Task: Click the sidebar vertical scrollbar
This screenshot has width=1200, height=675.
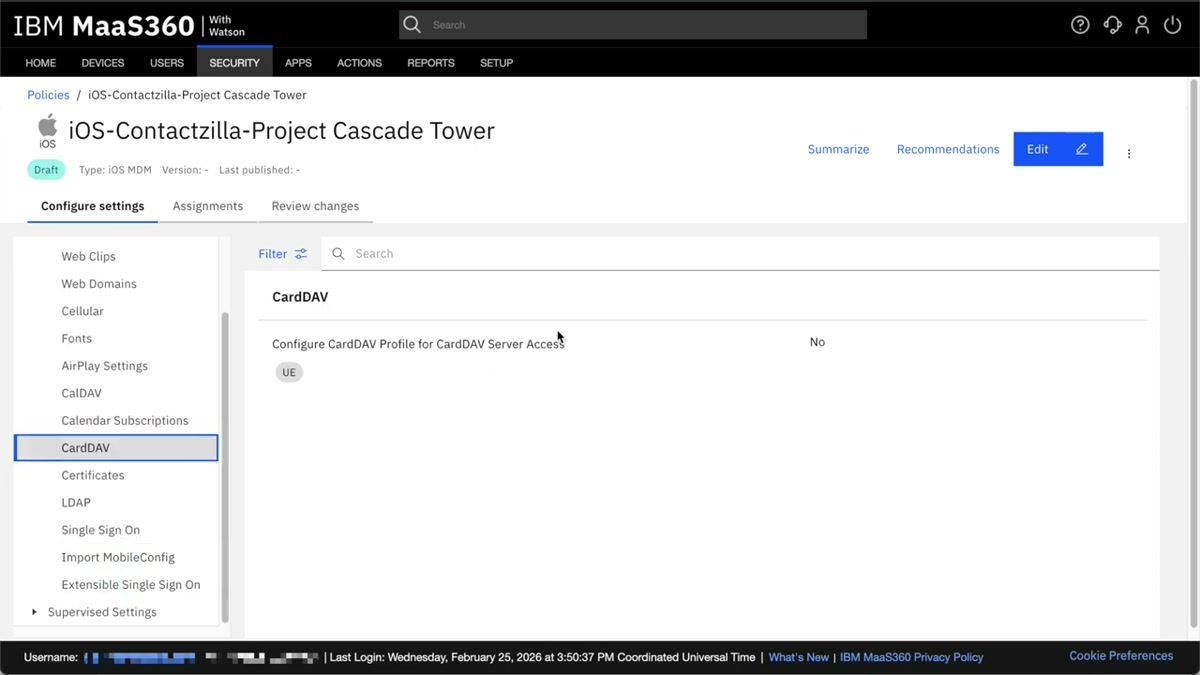Action: [x=225, y=466]
